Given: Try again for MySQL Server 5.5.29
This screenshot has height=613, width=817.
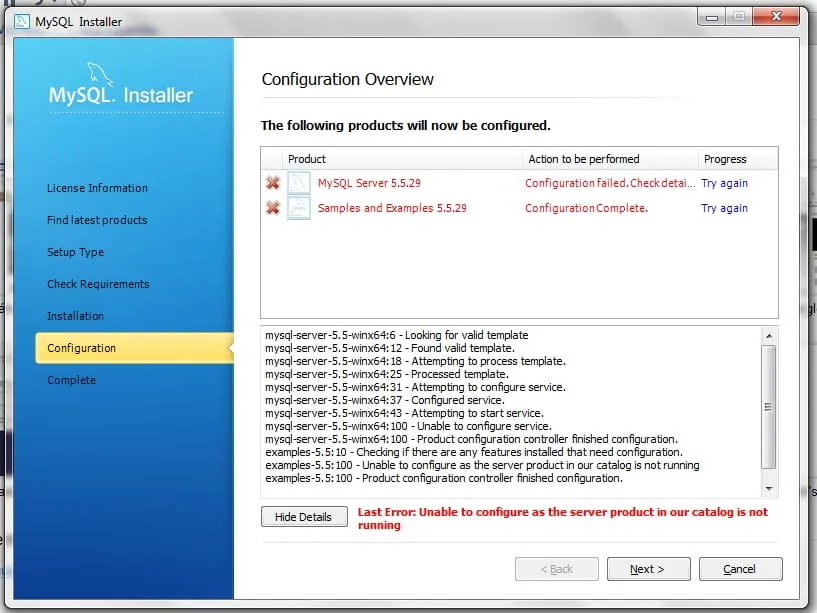Looking at the screenshot, I should 724,183.
